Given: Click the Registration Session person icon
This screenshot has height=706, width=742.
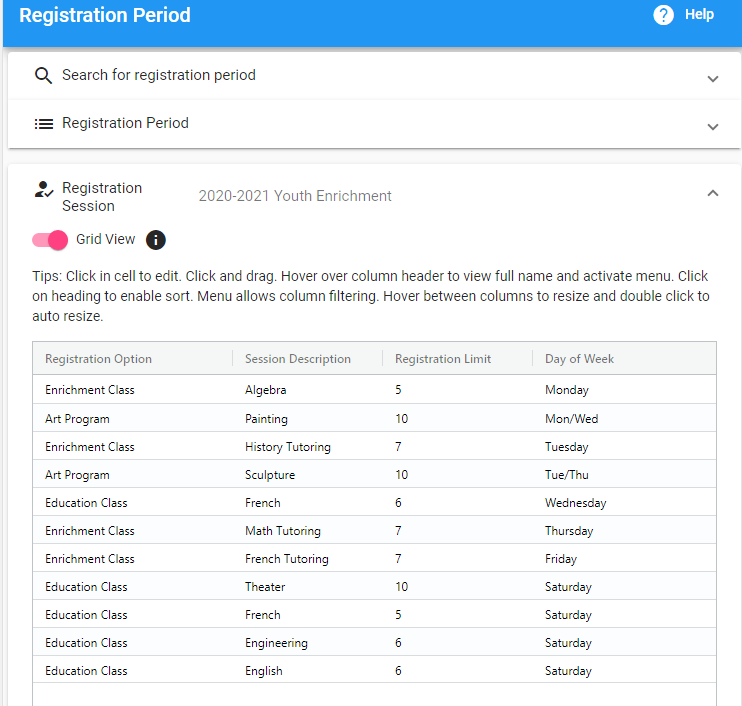Looking at the screenshot, I should [x=43, y=189].
